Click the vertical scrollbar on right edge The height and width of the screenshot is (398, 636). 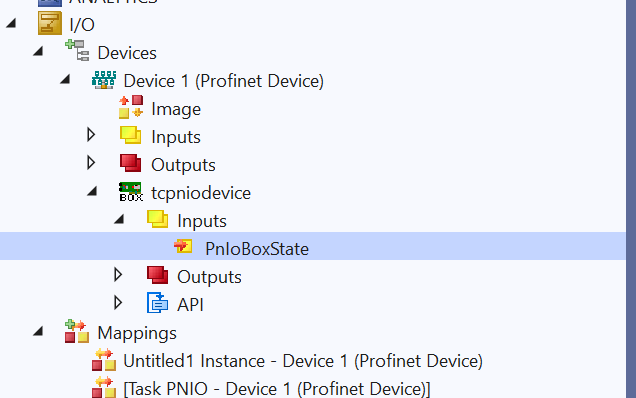point(631,199)
